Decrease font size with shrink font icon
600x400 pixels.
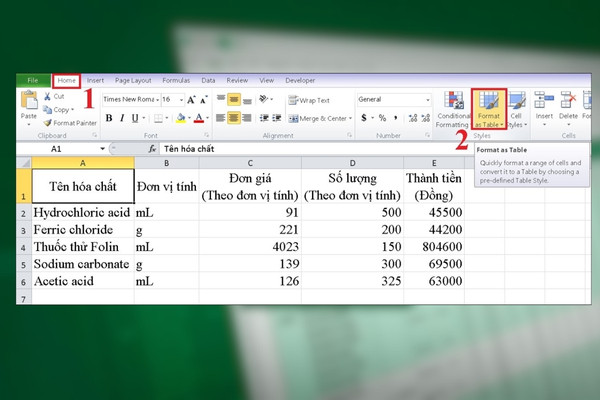pyautogui.click(x=204, y=100)
